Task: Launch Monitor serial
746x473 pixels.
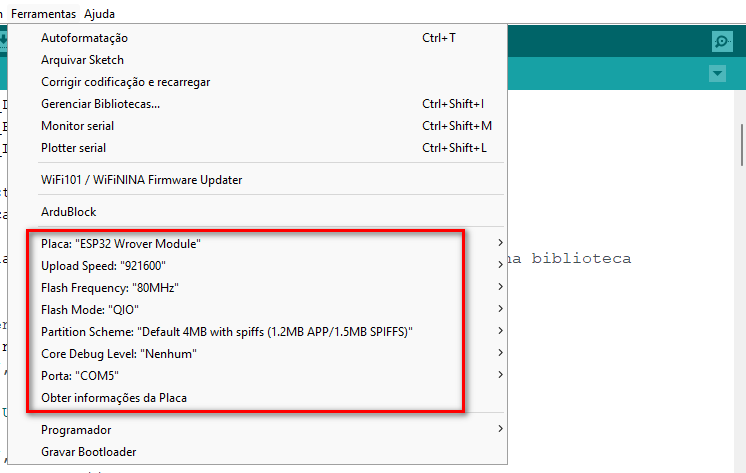Action: tap(257, 126)
